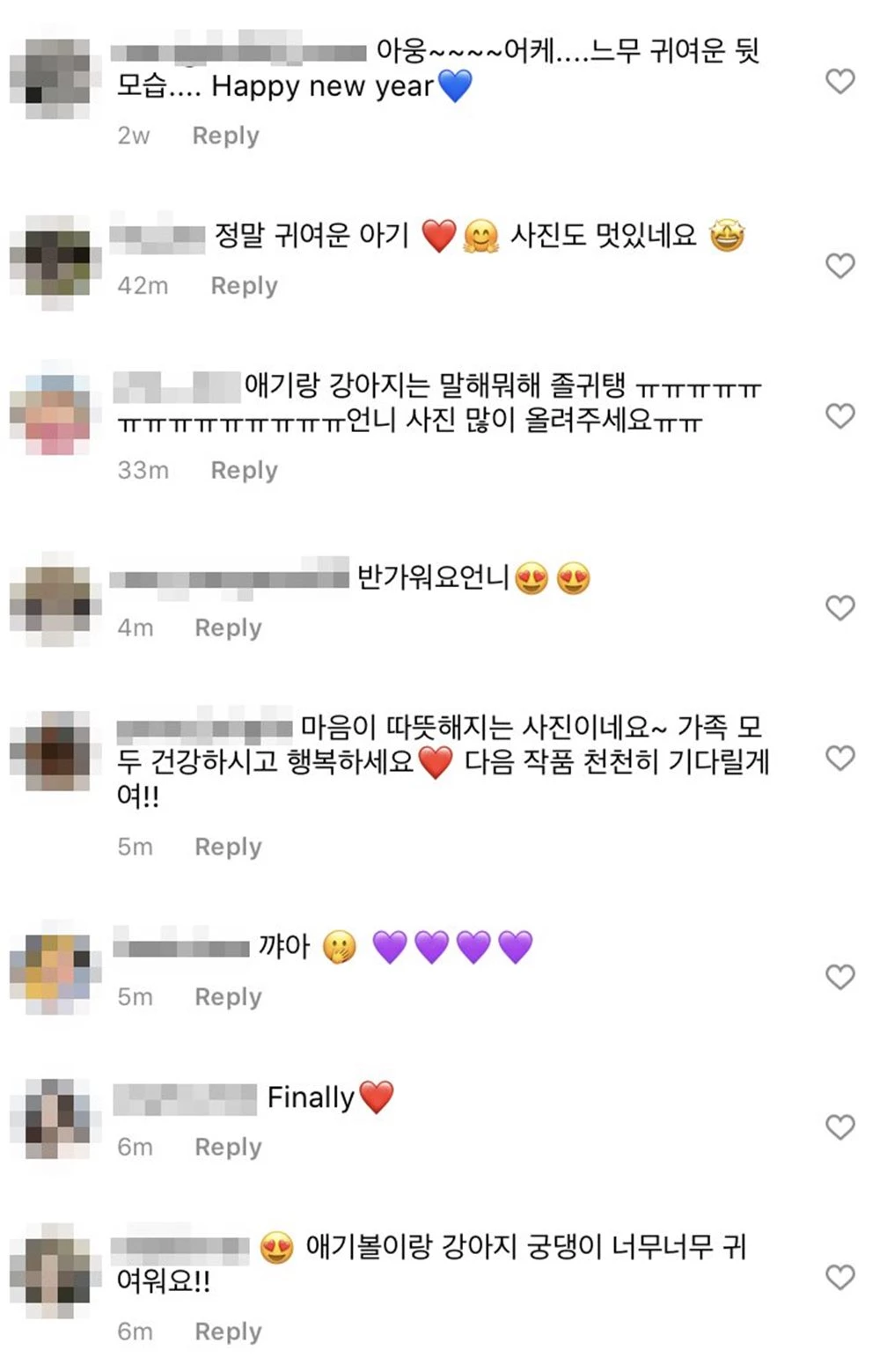
Task: Reply to the 2w comment
Action: pyautogui.click(x=226, y=136)
